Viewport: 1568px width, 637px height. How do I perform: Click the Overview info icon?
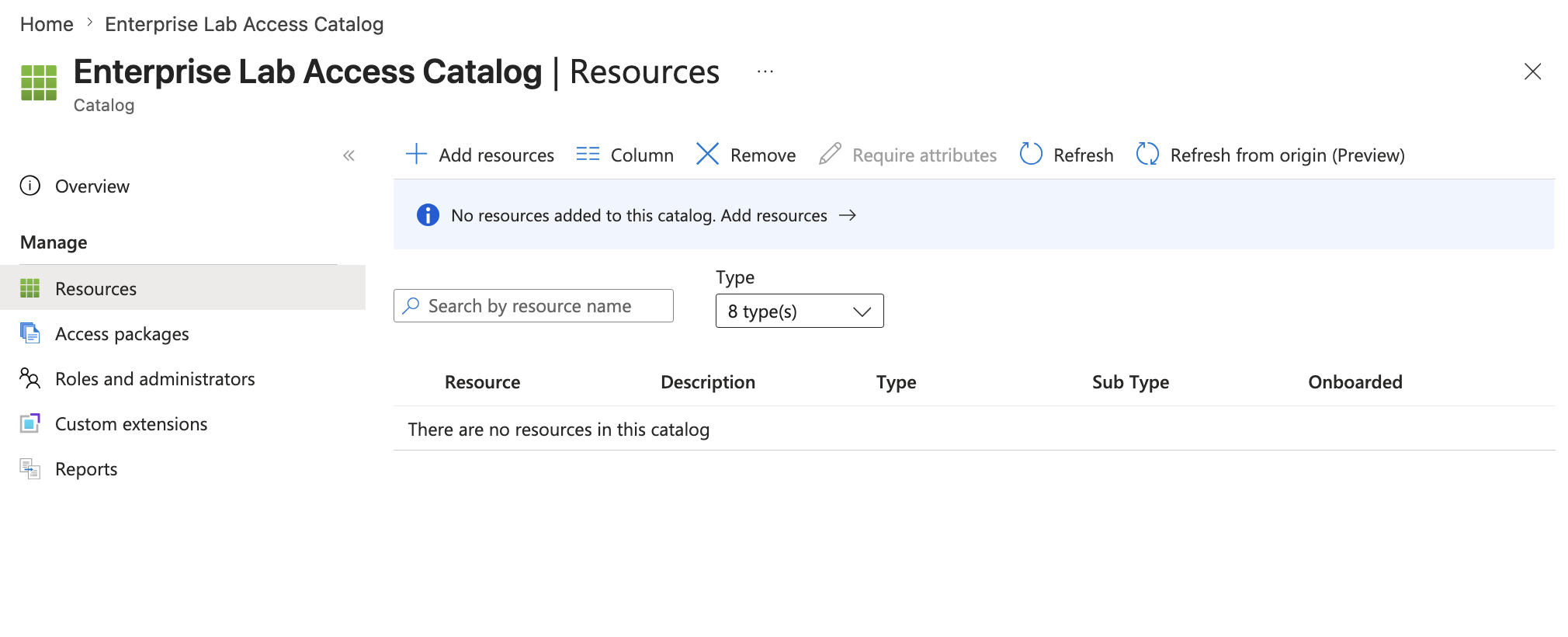tap(30, 186)
